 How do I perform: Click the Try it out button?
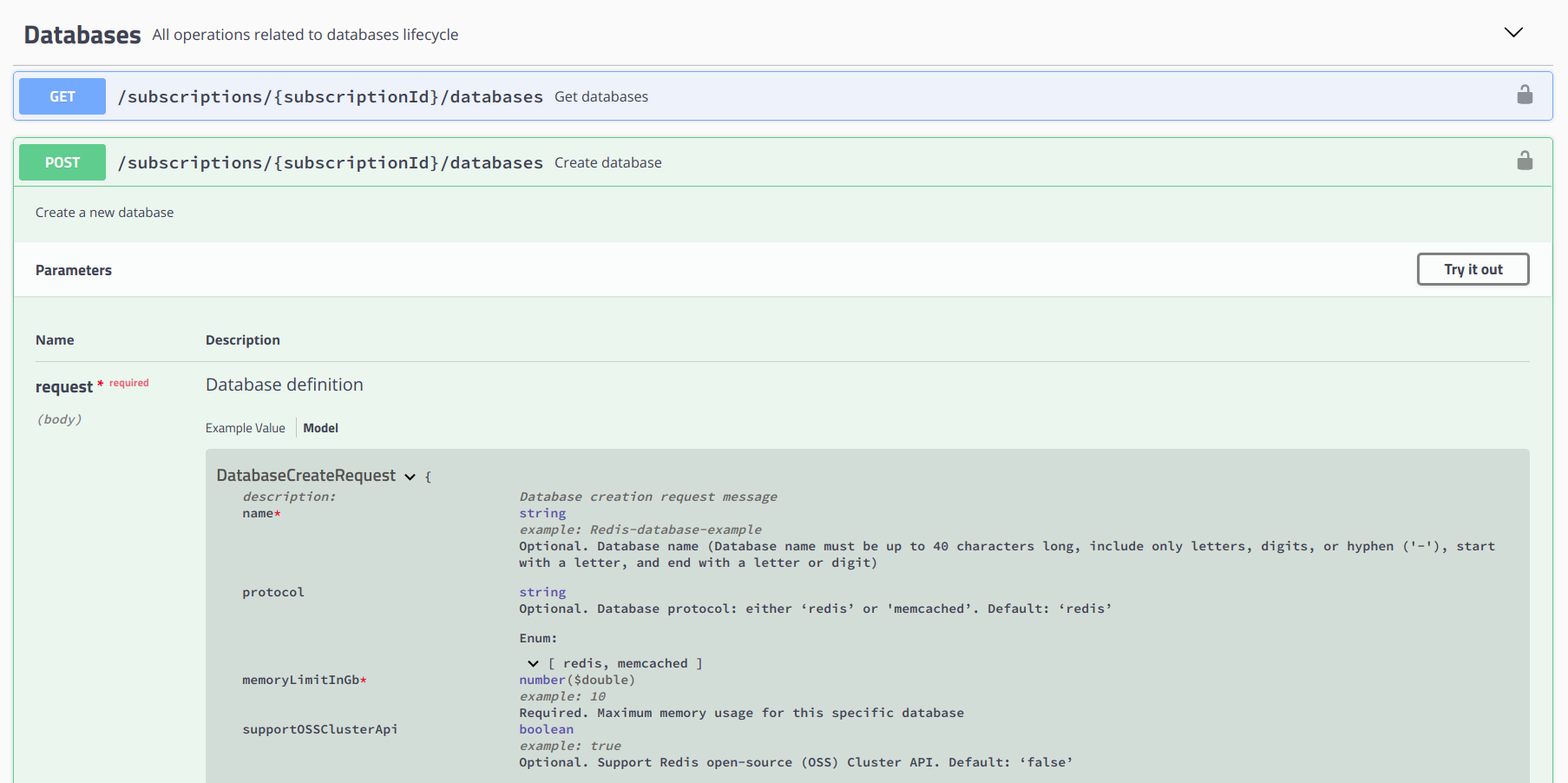(1473, 269)
